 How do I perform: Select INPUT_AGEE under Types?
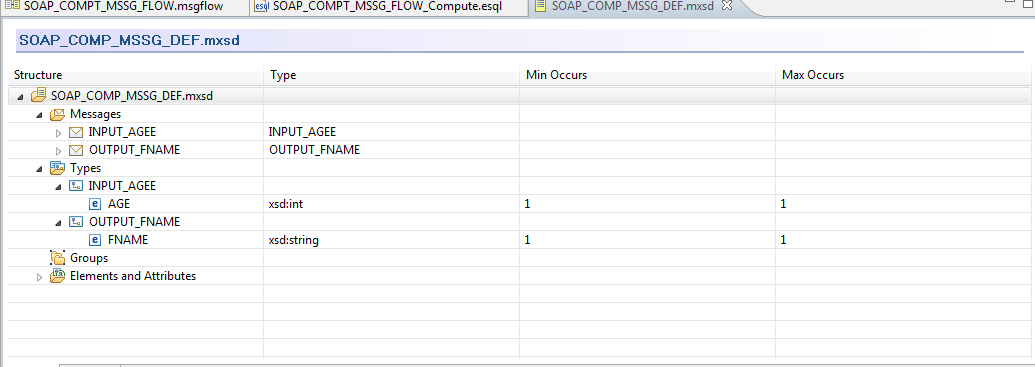[x=122, y=186]
